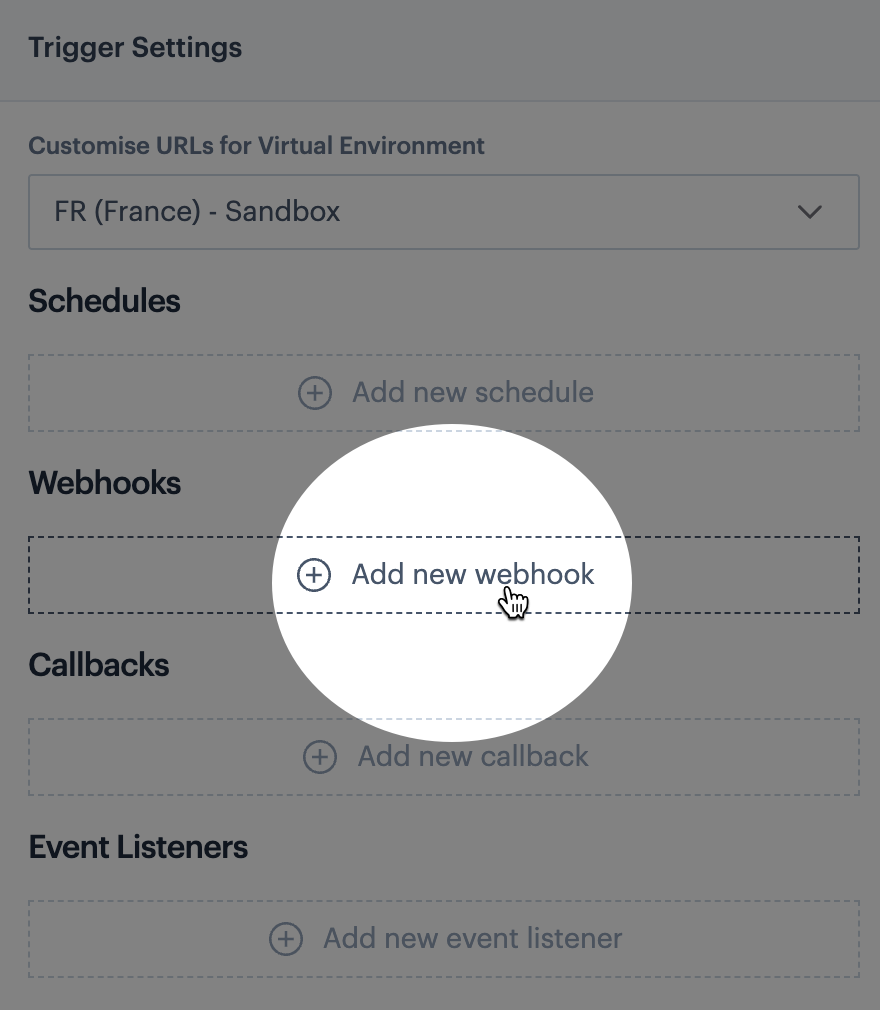This screenshot has height=1010, width=880.
Task: Click the plus icon beside Add new webhook
Action: pos(314,575)
